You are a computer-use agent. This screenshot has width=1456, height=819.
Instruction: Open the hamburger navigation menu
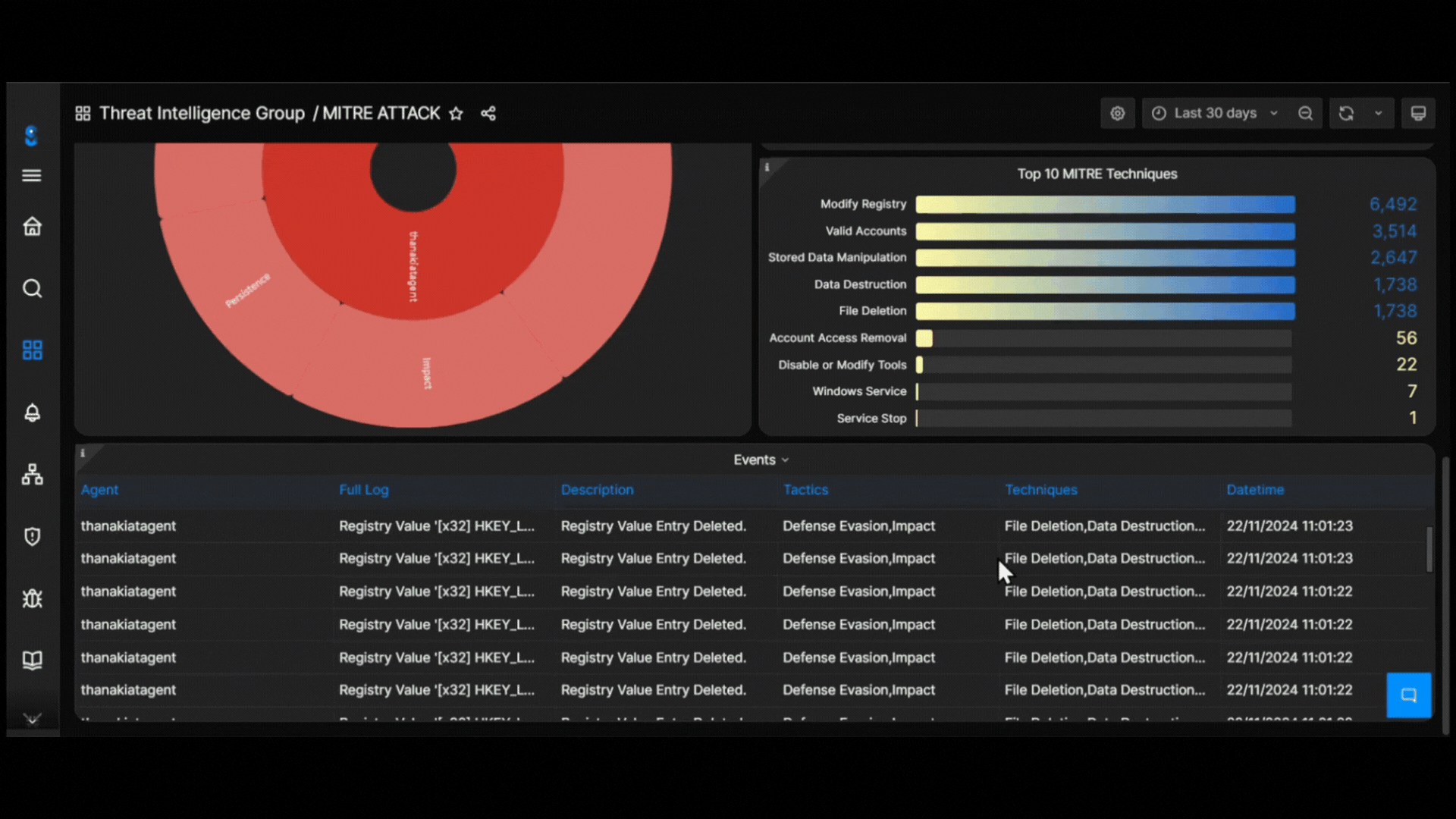coord(32,175)
